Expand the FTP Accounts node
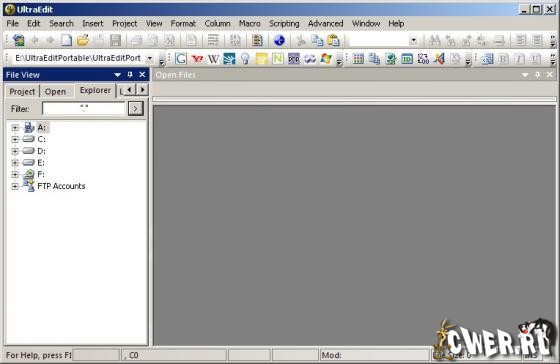 click(x=15, y=186)
